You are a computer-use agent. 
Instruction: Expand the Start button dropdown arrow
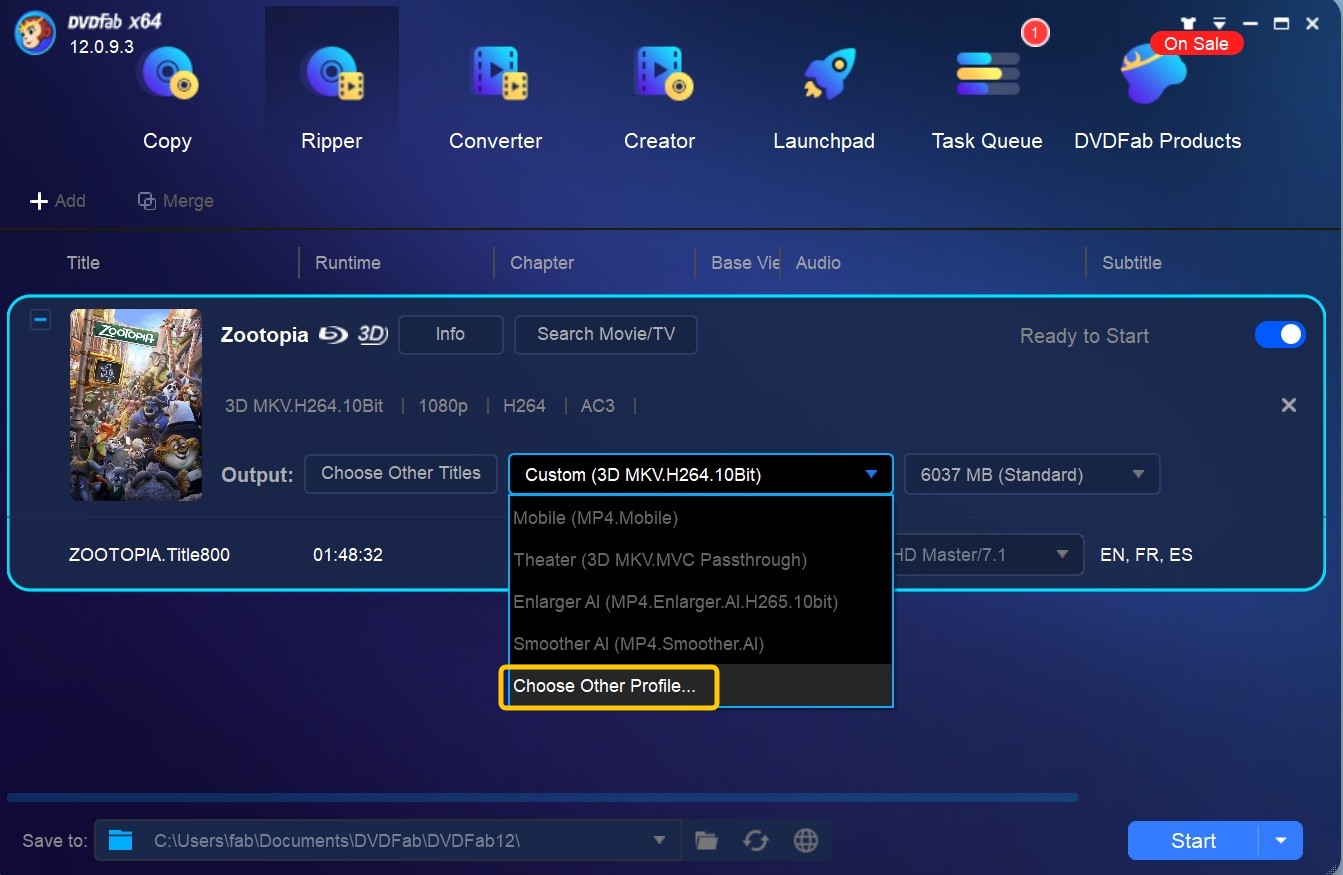coord(1281,841)
